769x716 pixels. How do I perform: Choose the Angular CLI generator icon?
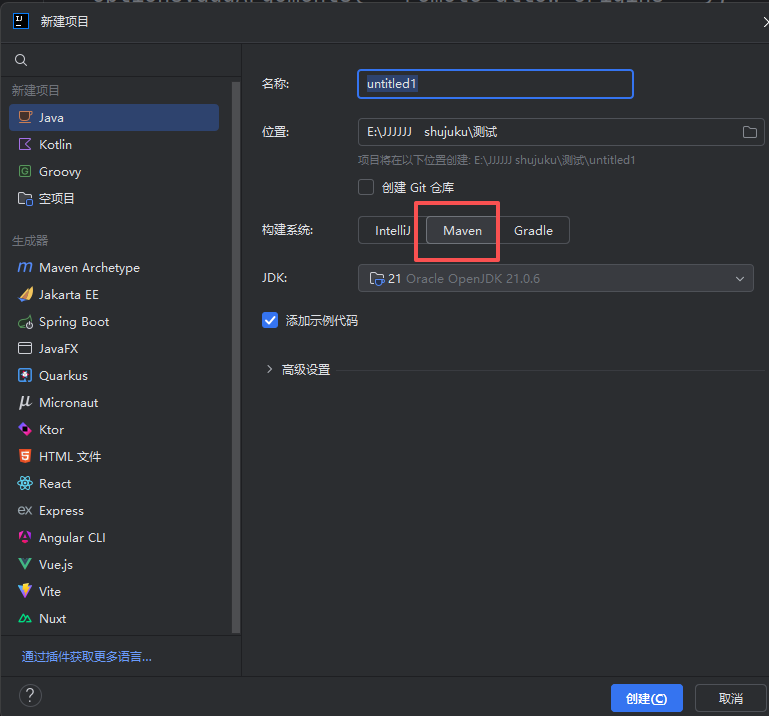point(25,537)
